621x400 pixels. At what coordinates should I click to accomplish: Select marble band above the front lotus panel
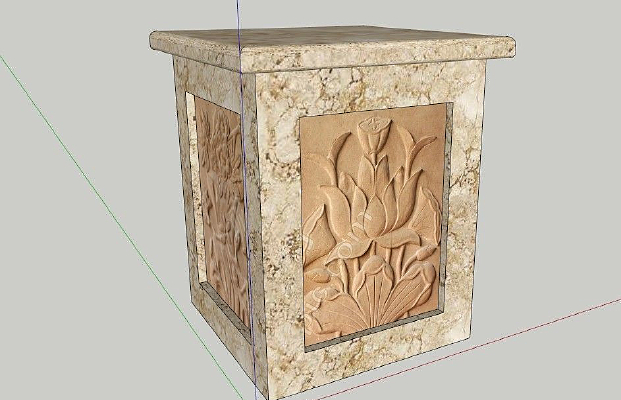[370, 90]
